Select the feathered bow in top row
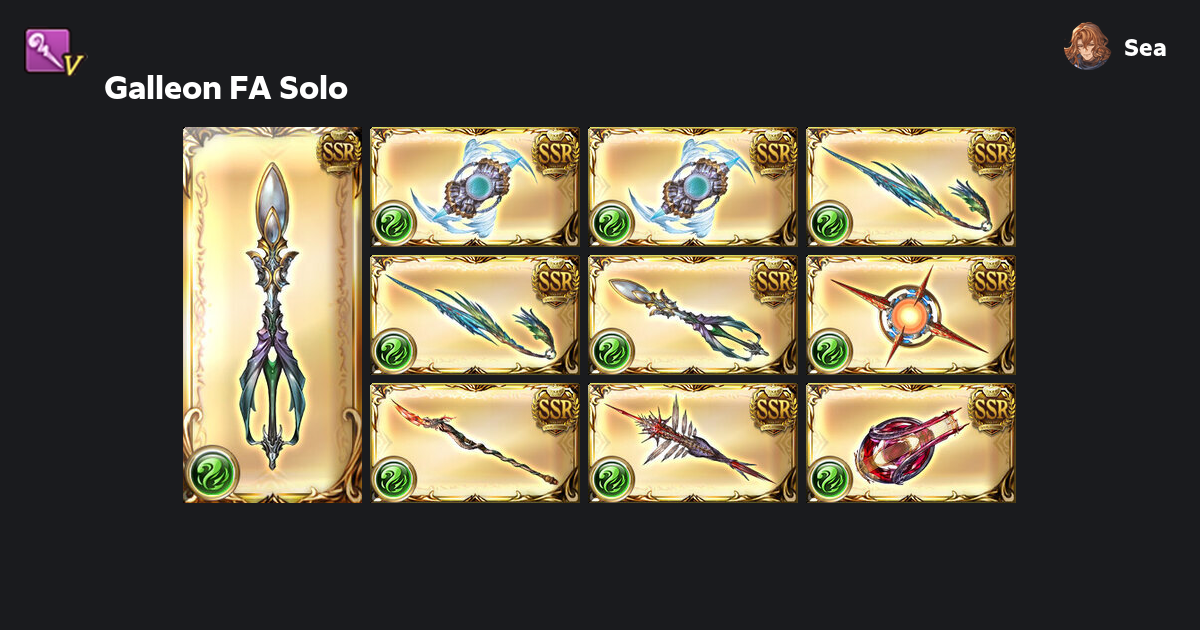This screenshot has height=630, width=1200. click(x=911, y=187)
